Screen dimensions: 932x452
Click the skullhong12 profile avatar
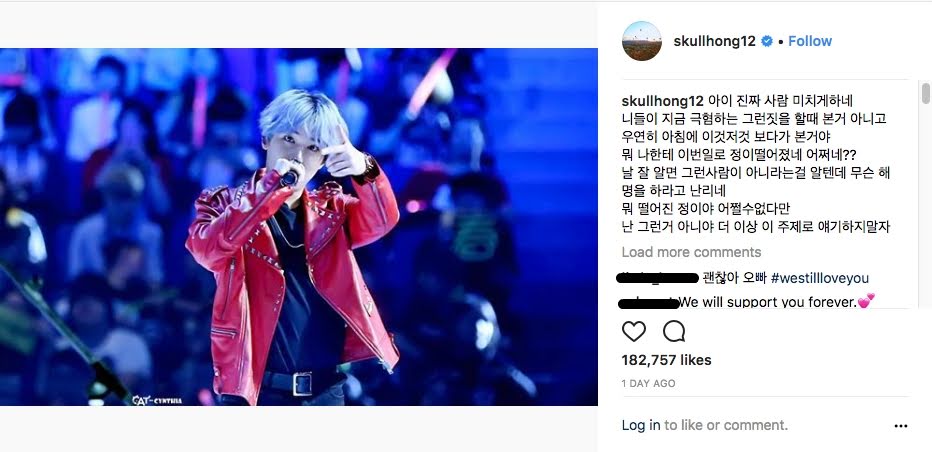(642, 41)
